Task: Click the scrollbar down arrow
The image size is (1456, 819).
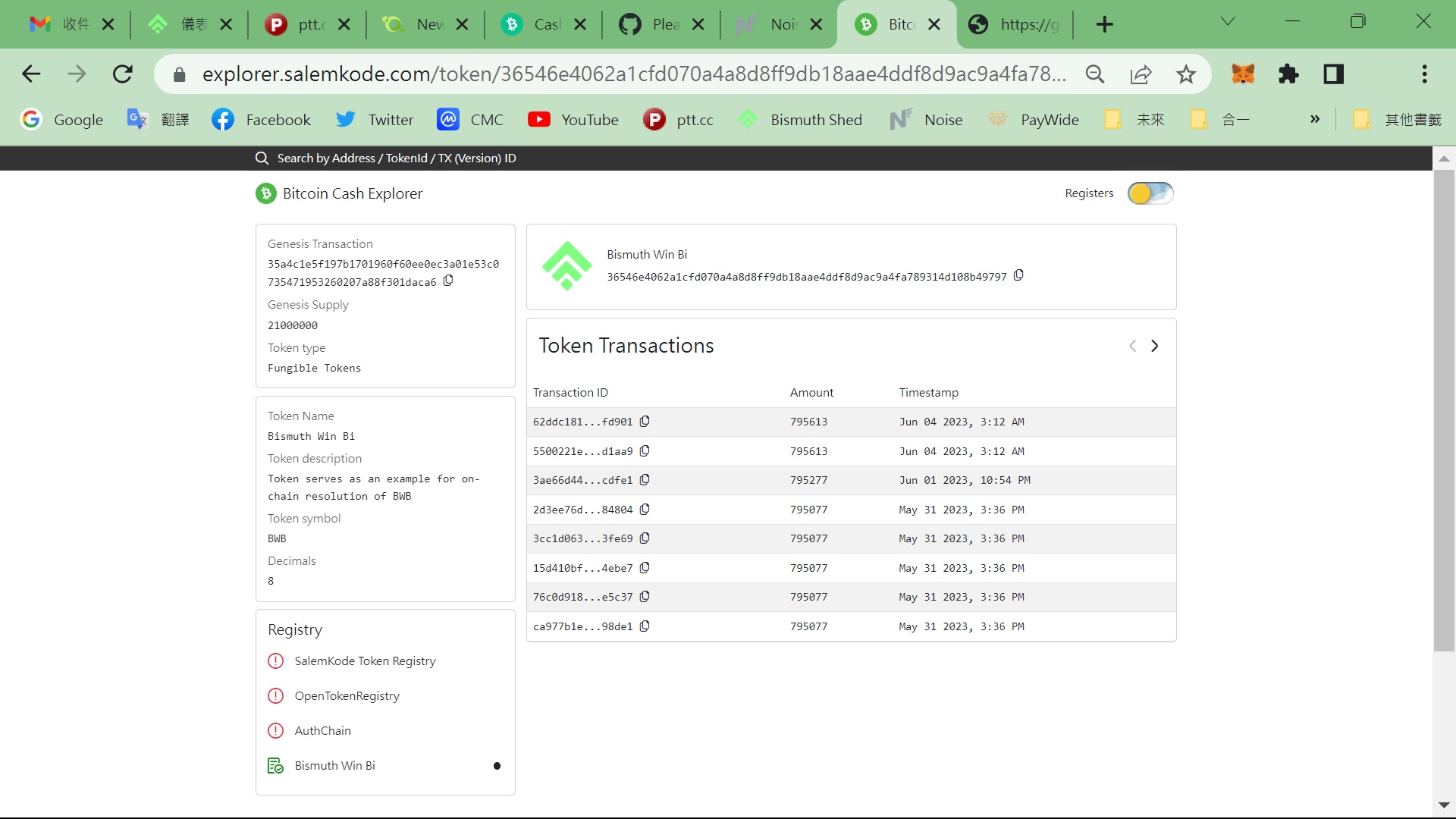Action: [x=1444, y=805]
